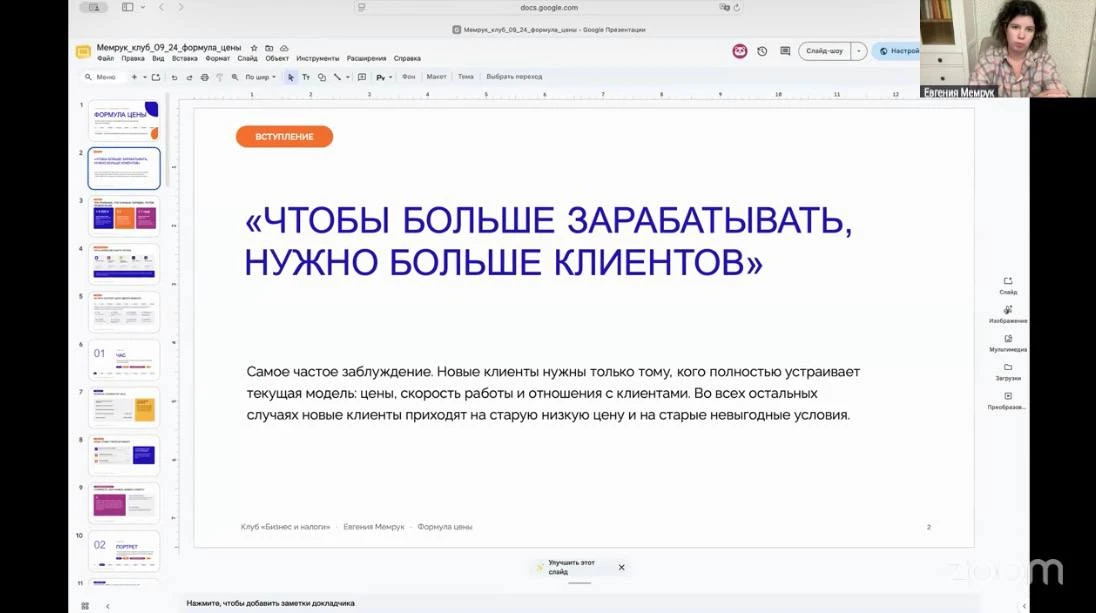1096x613 pixels.
Task: Open the Объект menu
Action: pyautogui.click(x=277, y=59)
